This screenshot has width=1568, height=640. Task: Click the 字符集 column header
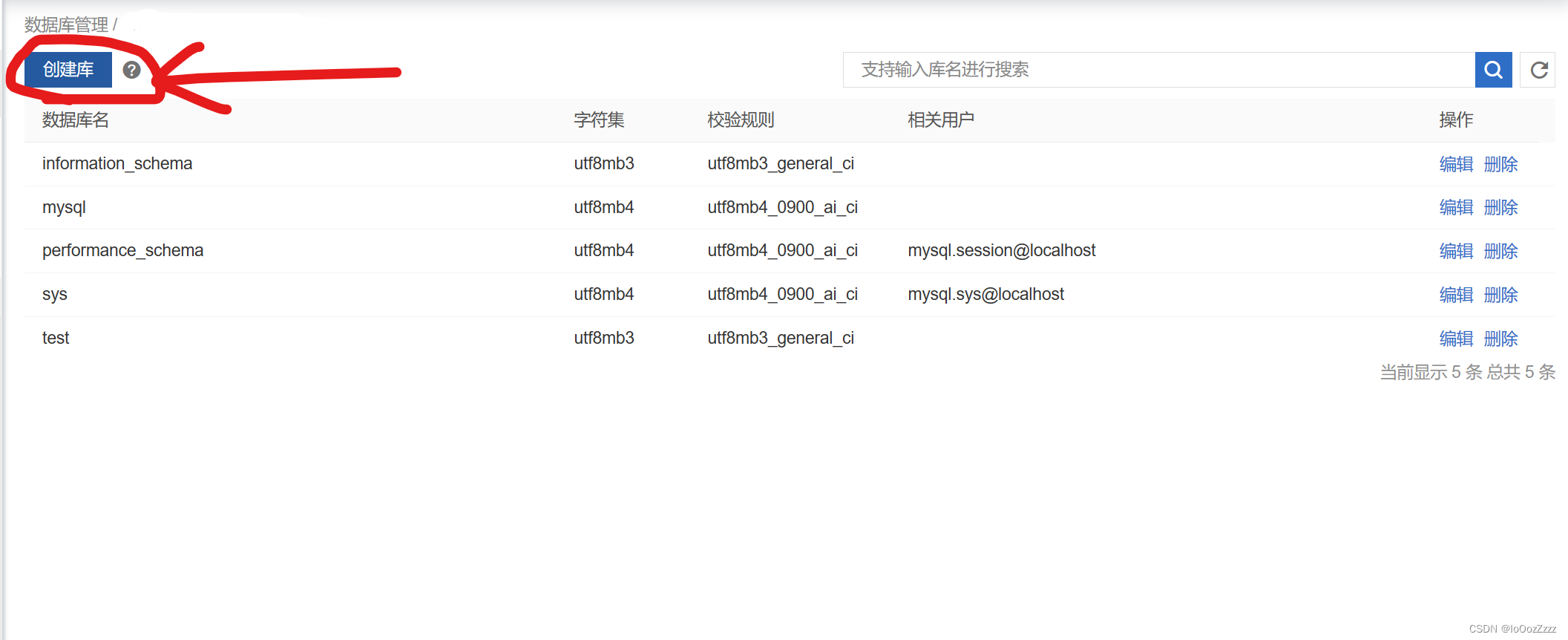[599, 120]
